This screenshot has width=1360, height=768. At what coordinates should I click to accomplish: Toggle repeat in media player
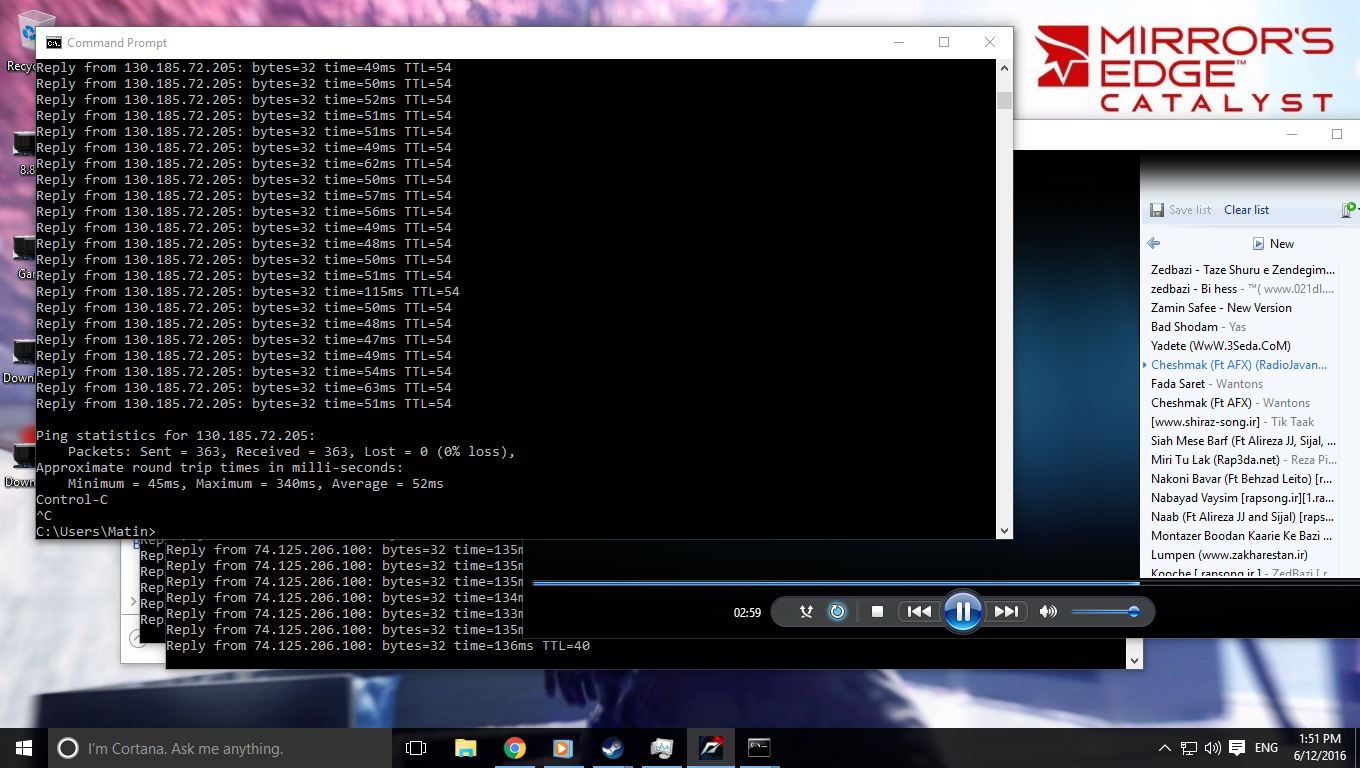837,611
